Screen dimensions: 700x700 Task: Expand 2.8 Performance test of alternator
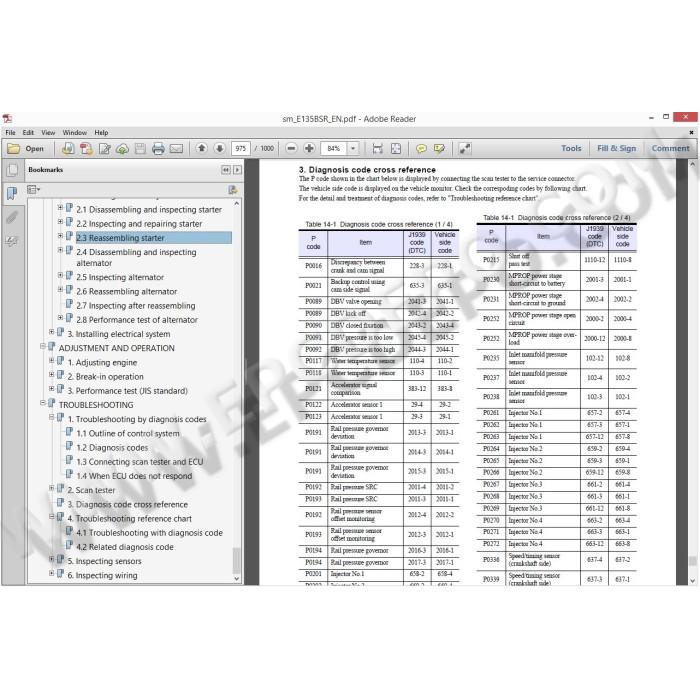tap(60, 317)
